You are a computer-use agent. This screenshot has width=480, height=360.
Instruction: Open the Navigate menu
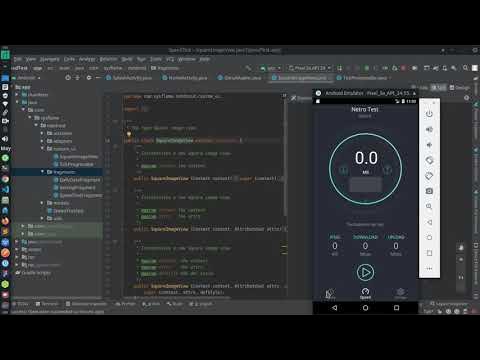(x=49, y=59)
